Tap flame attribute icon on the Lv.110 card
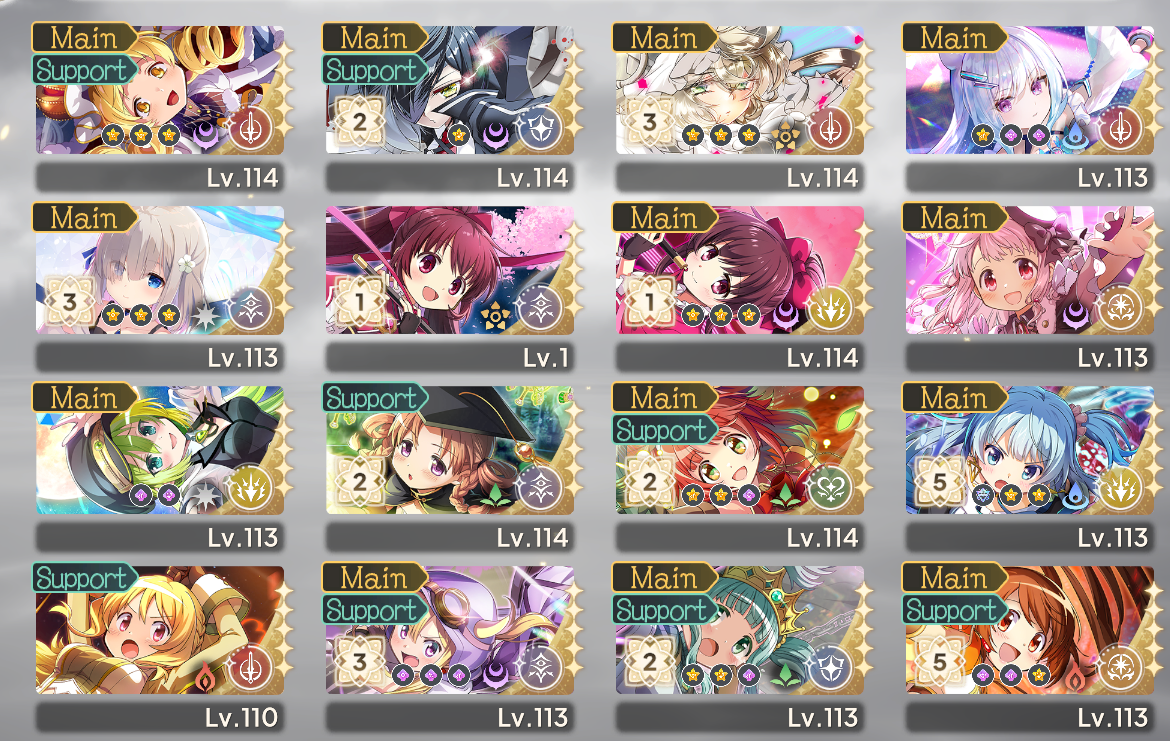Image resolution: width=1170 pixels, height=741 pixels. [x=205, y=675]
